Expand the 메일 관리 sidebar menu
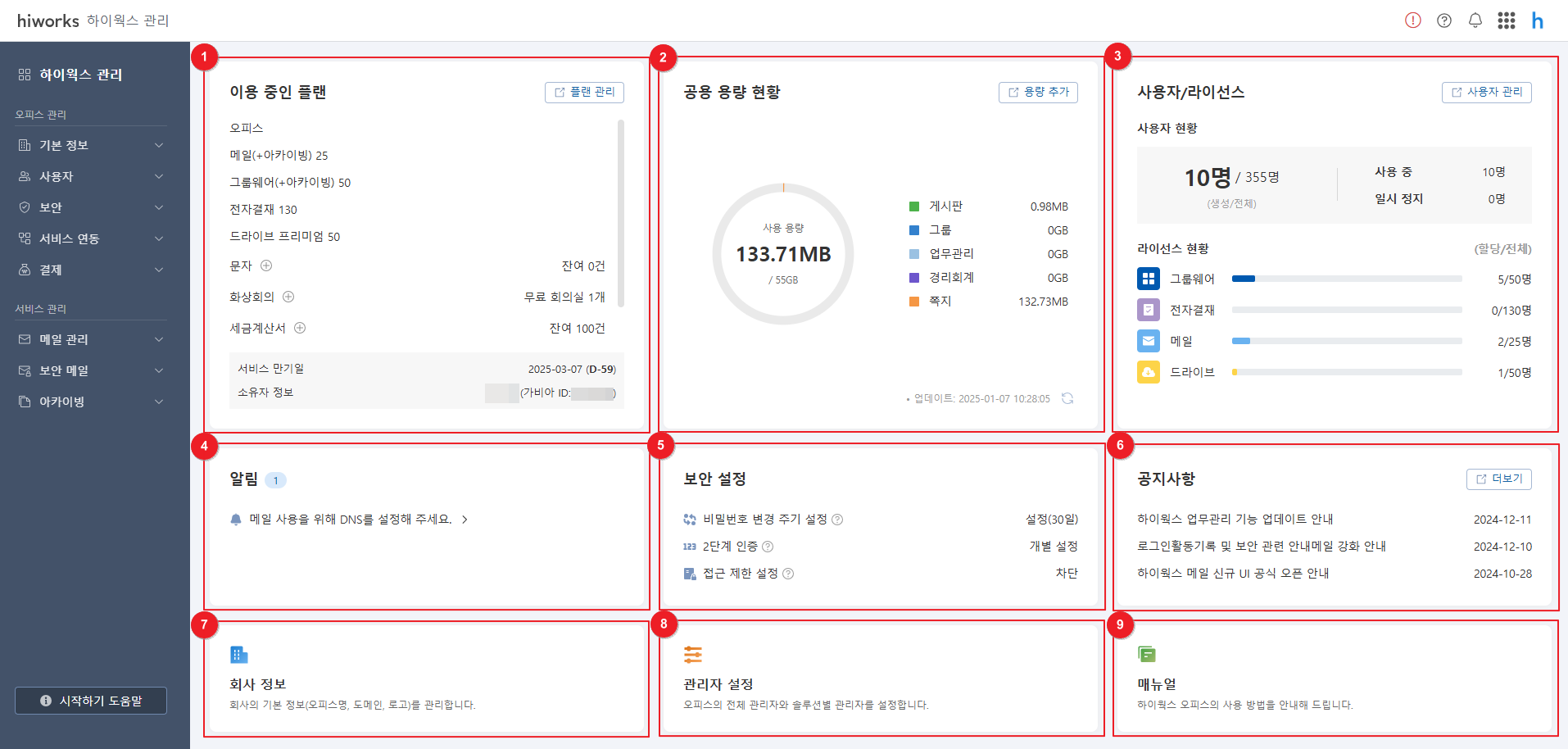This screenshot has width=1568, height=749. 90,339
